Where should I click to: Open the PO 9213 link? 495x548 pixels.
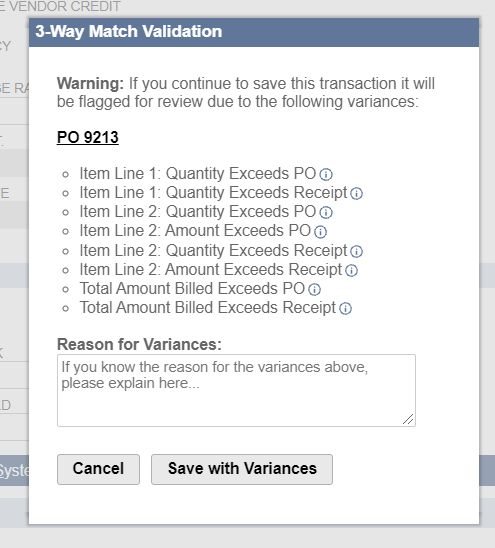[x=88, y=137]
